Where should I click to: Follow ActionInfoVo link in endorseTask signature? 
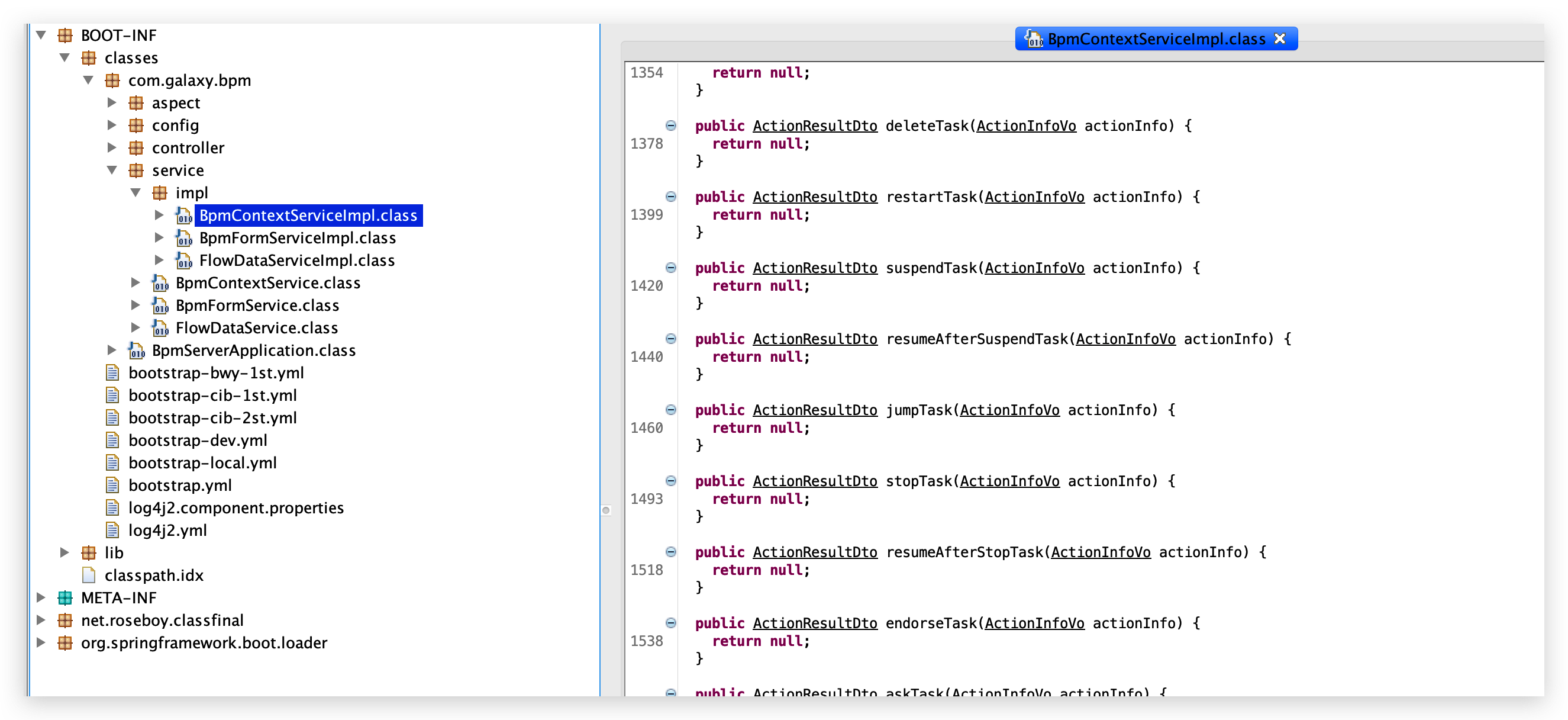tap(1035, 623)
